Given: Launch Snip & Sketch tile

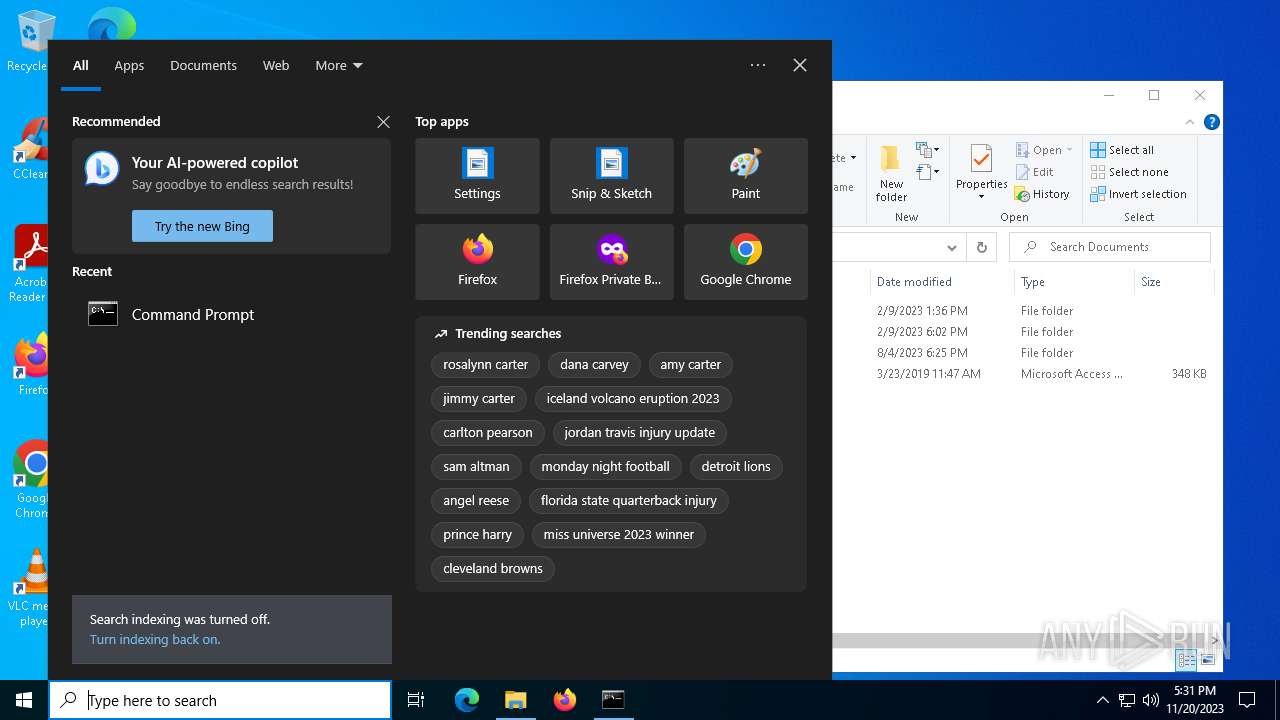Looking at the screenshot, I should [x=611, y=176].
